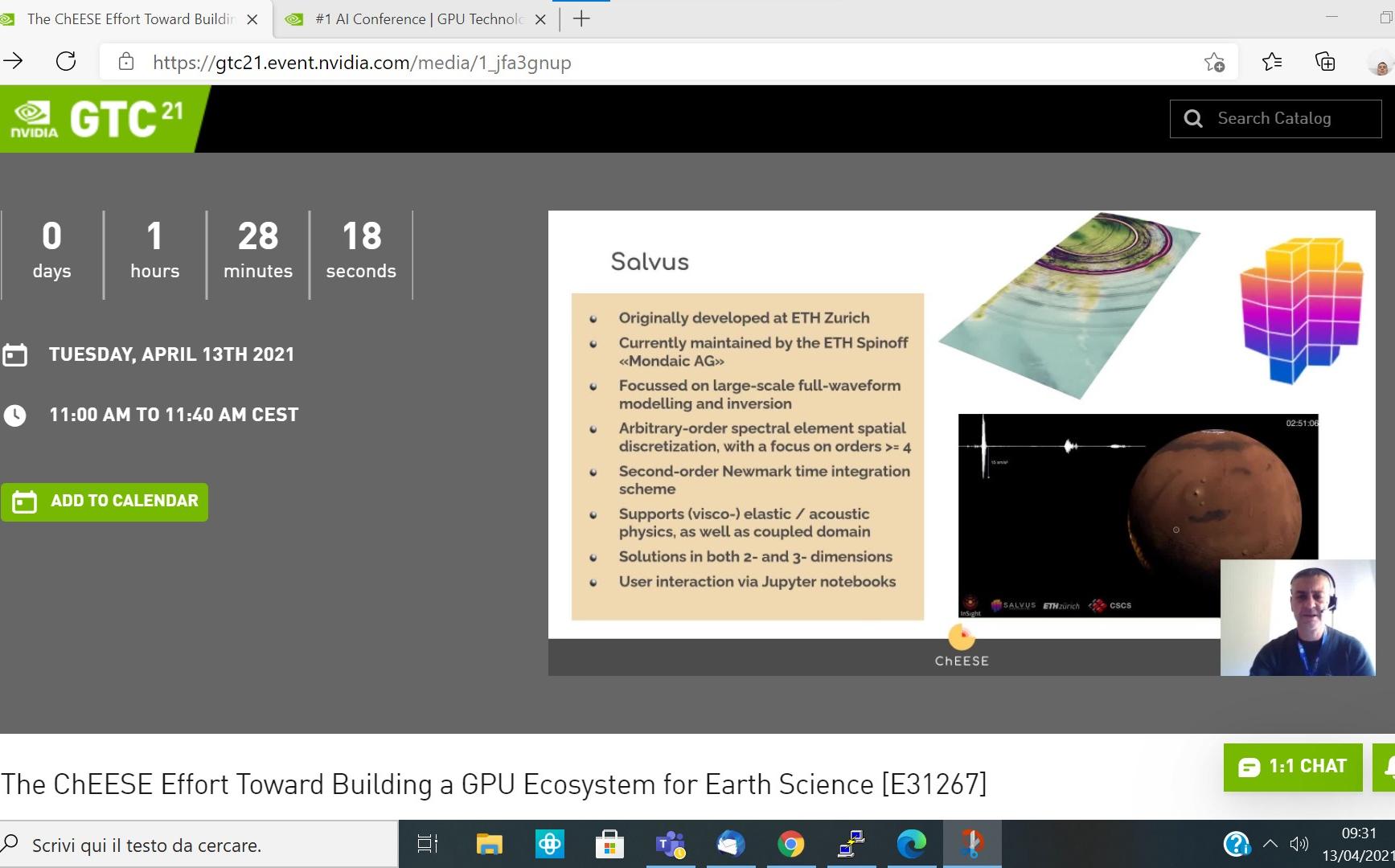Open the Collections icon
The image size is (1395, 868).
(x=1324, y=62)
